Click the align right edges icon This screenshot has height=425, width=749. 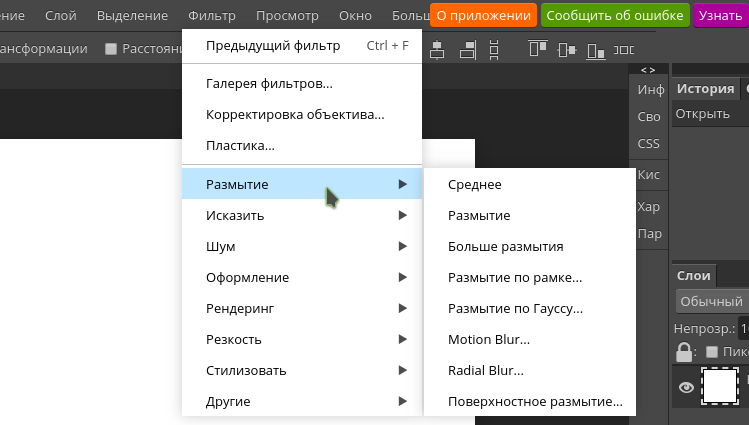coord(468,50)
